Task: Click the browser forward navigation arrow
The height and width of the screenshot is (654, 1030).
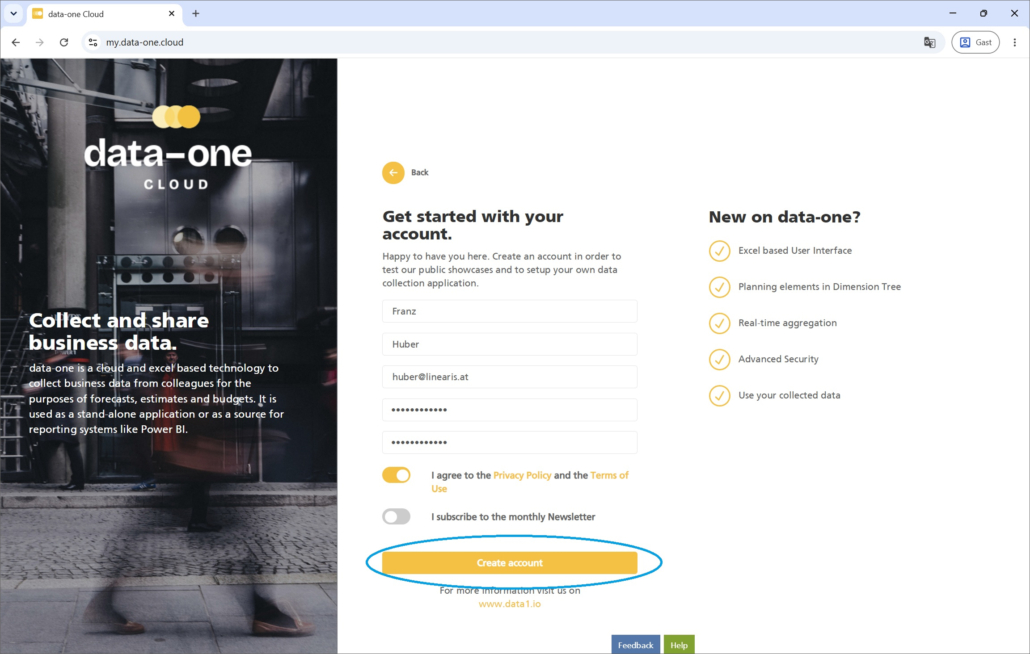Action: (x=39, y=42)
